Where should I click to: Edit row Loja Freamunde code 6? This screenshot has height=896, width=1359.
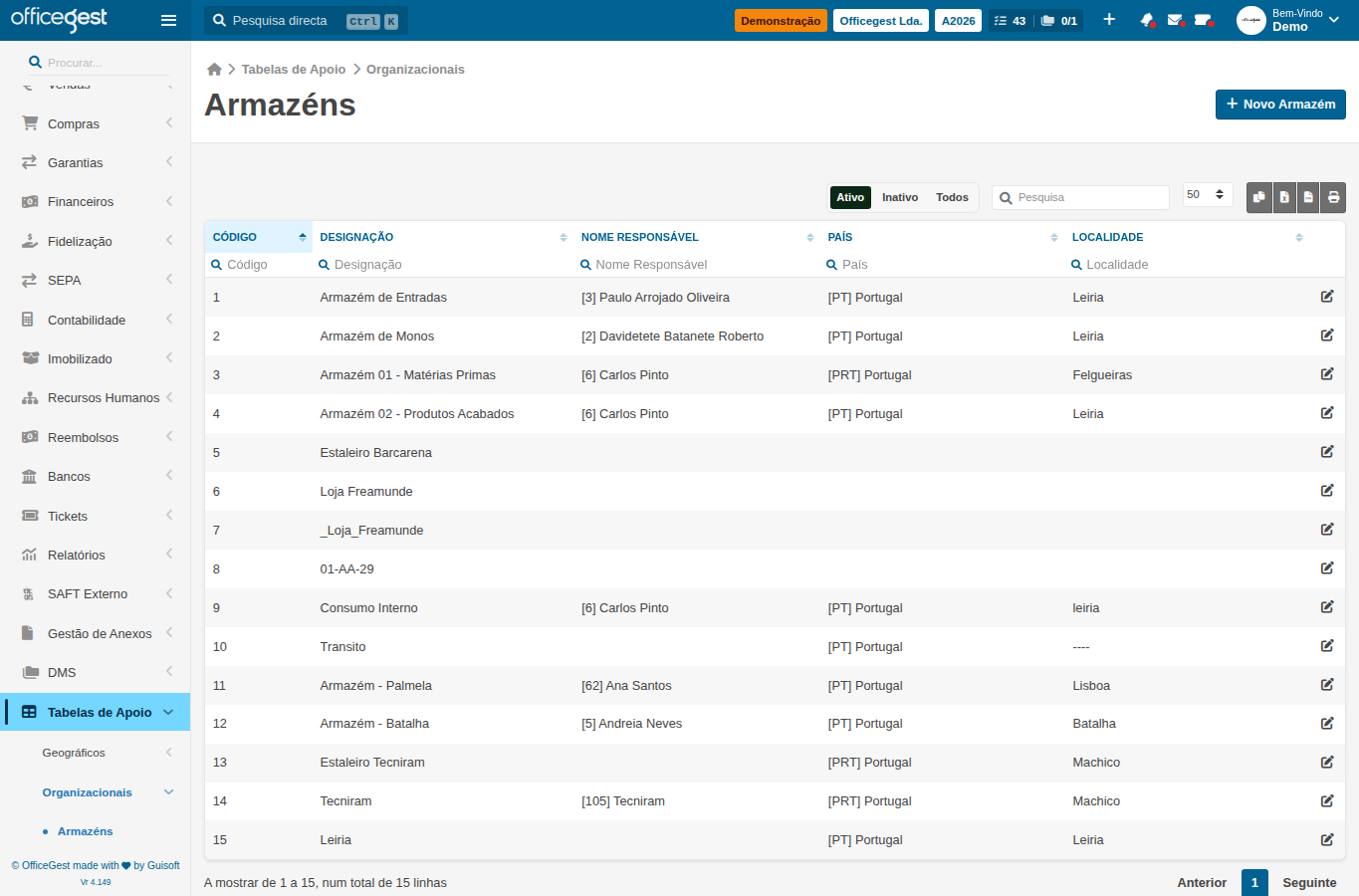click(x=1327, y=491)
